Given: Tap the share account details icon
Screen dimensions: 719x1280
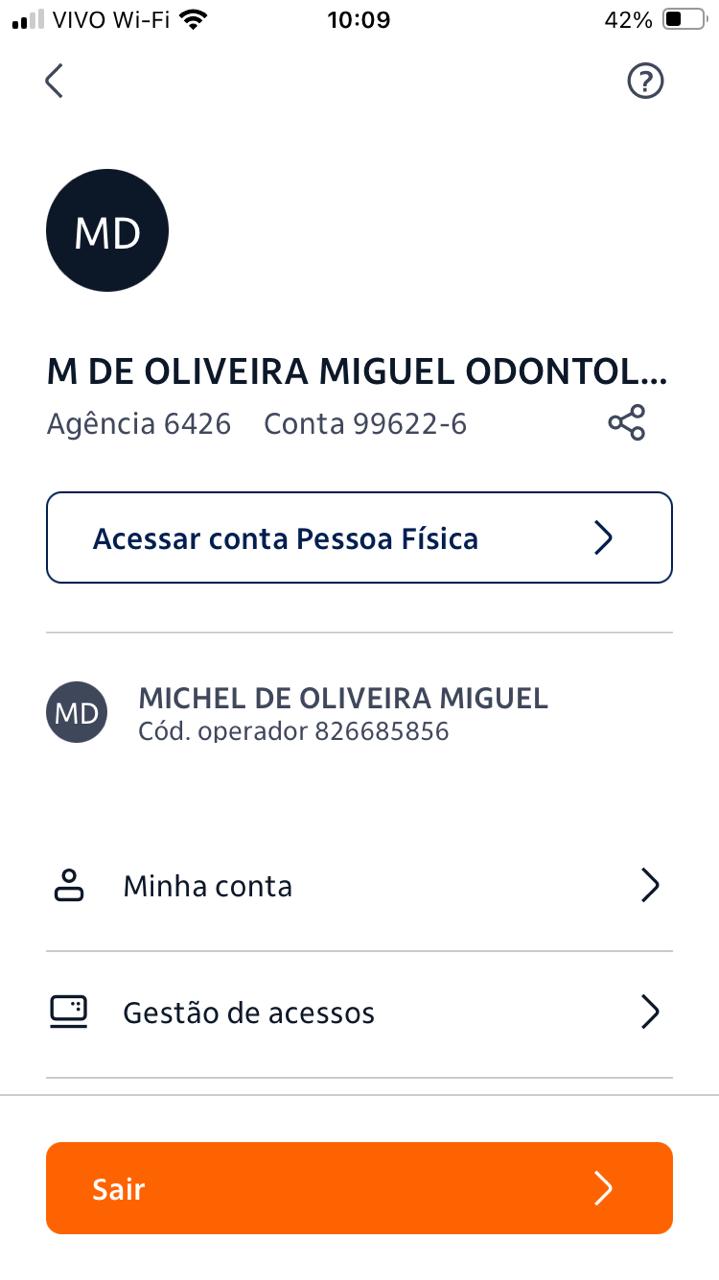Looking at the screenshot, I should pos(627,423).
